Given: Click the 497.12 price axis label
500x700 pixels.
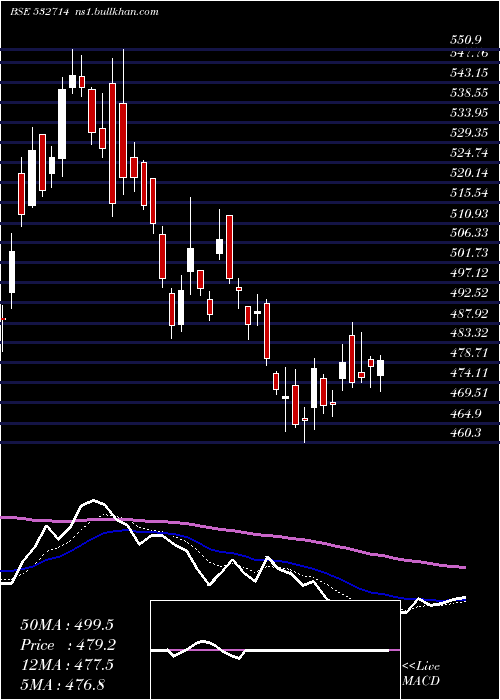Looking at the screenshot, I should tap(469, 273).
